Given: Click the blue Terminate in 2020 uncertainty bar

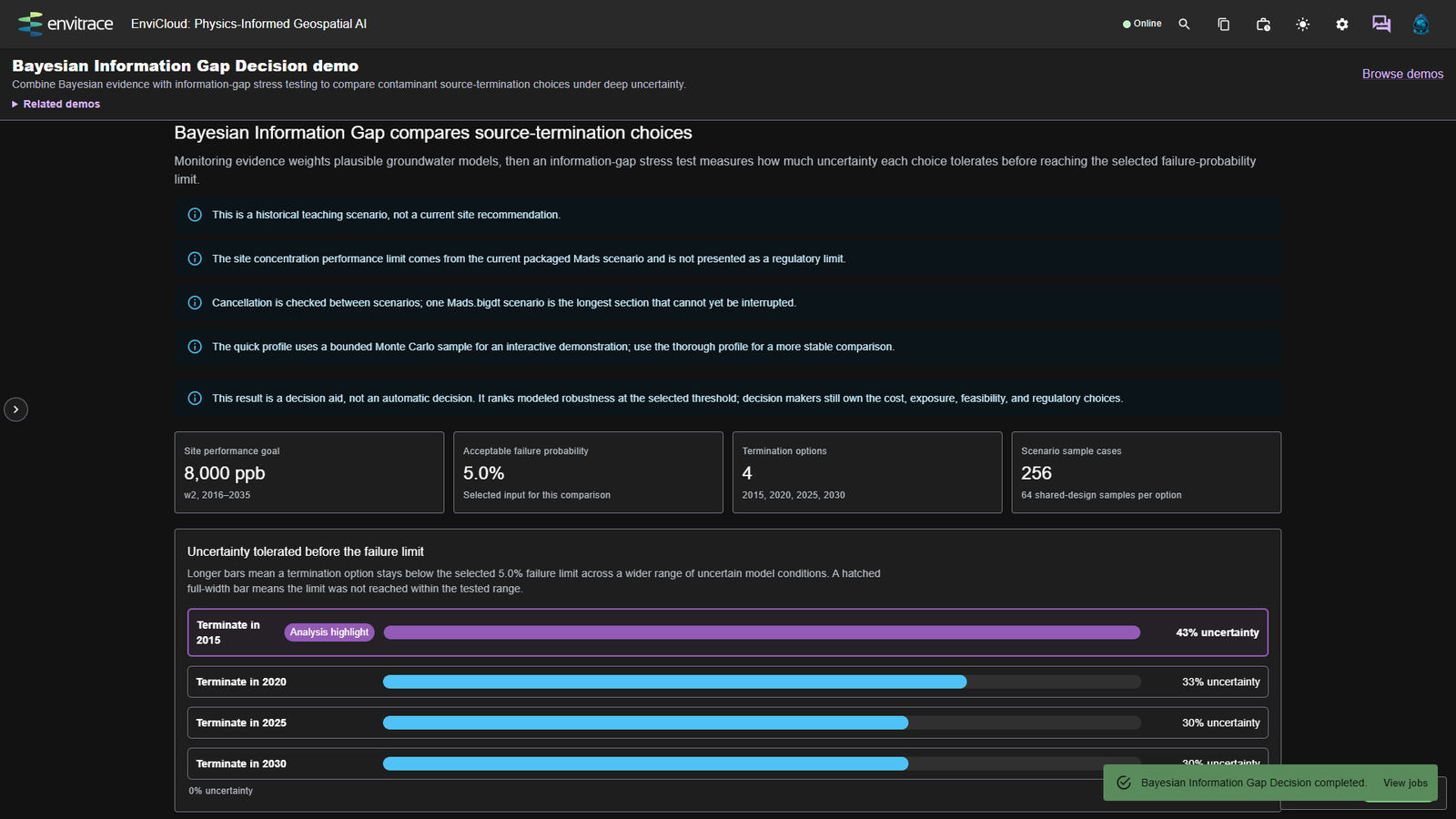Looking at the screenshot, I should click(x=674, y=682).
